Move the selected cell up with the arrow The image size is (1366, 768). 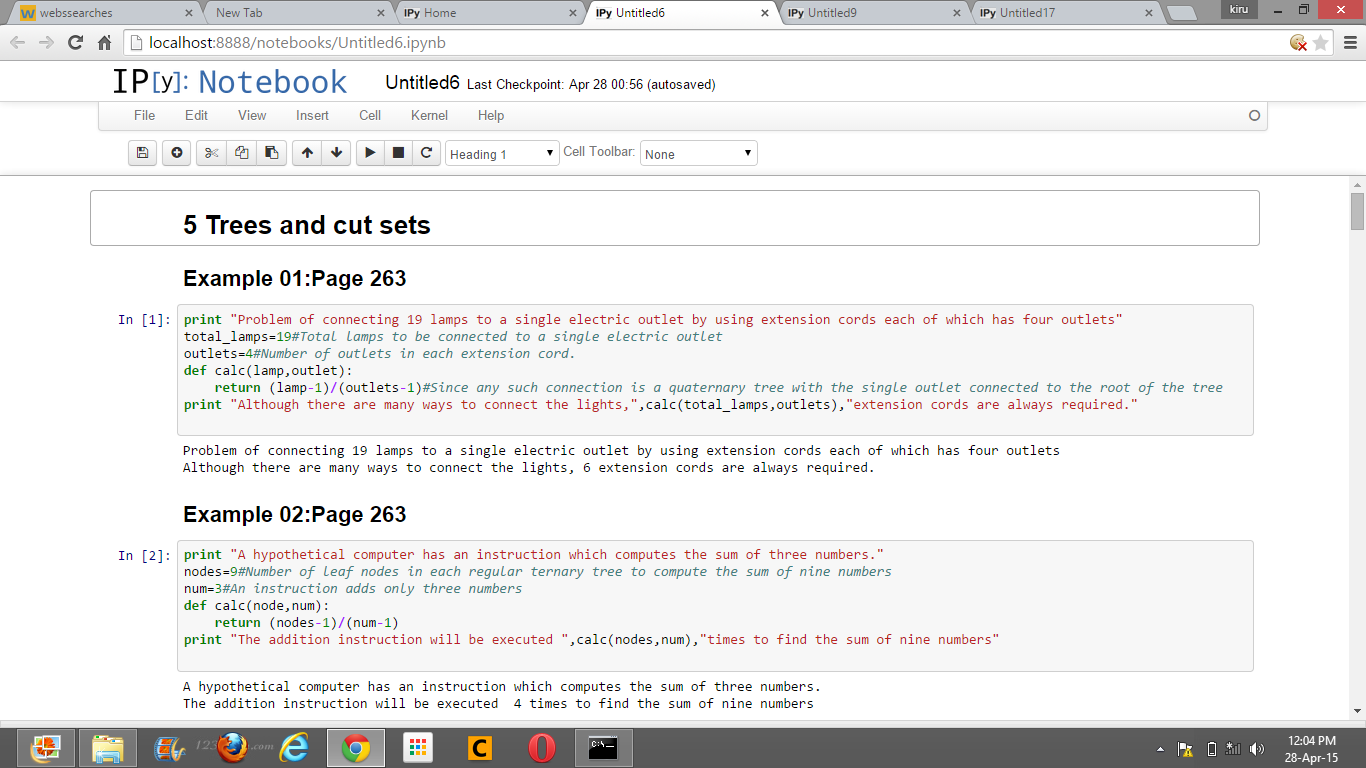click(x=307, y=153)
